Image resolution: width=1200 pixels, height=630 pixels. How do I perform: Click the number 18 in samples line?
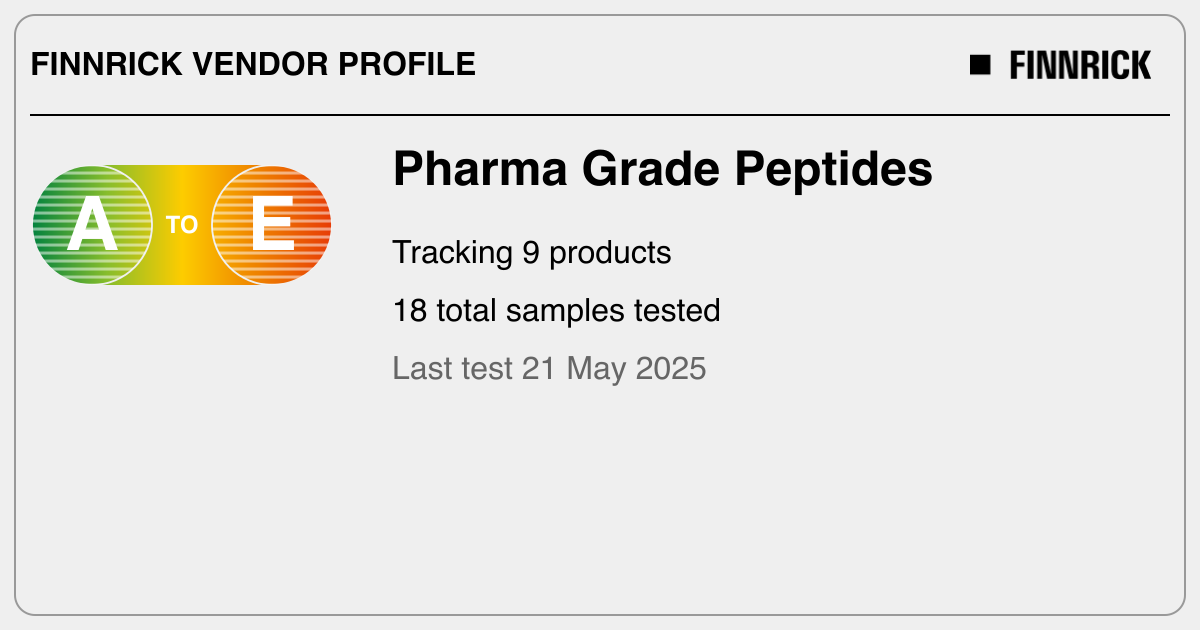pos(410,311)
